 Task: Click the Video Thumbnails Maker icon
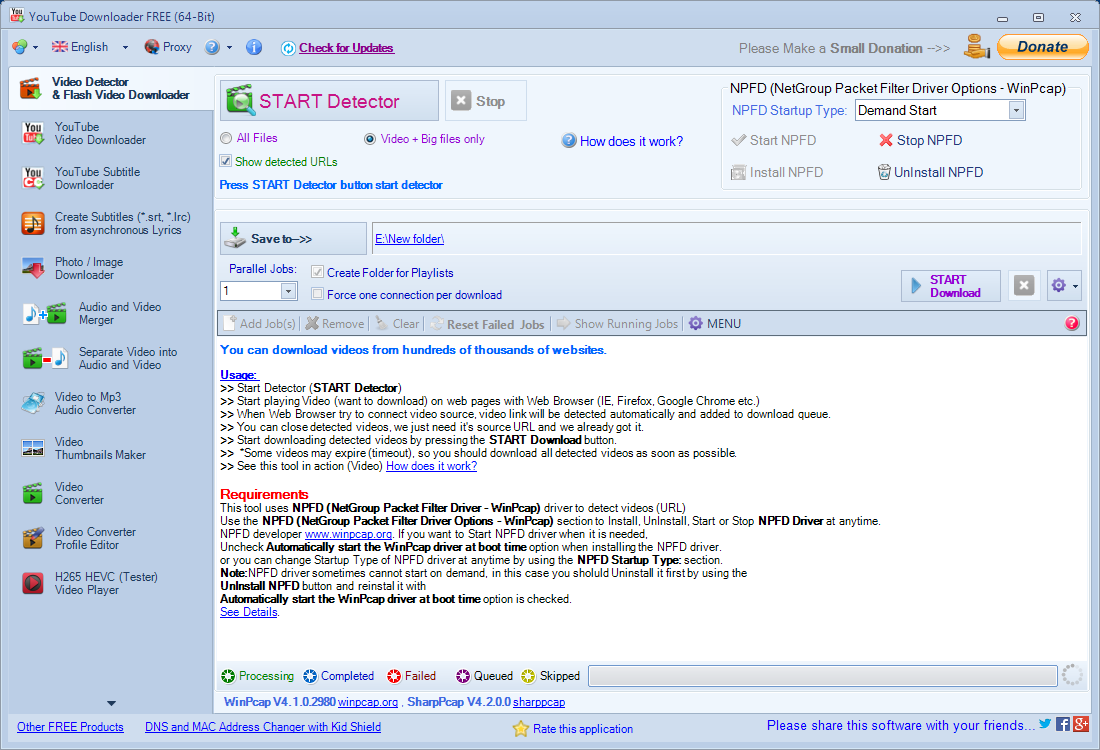pos(33,448)
